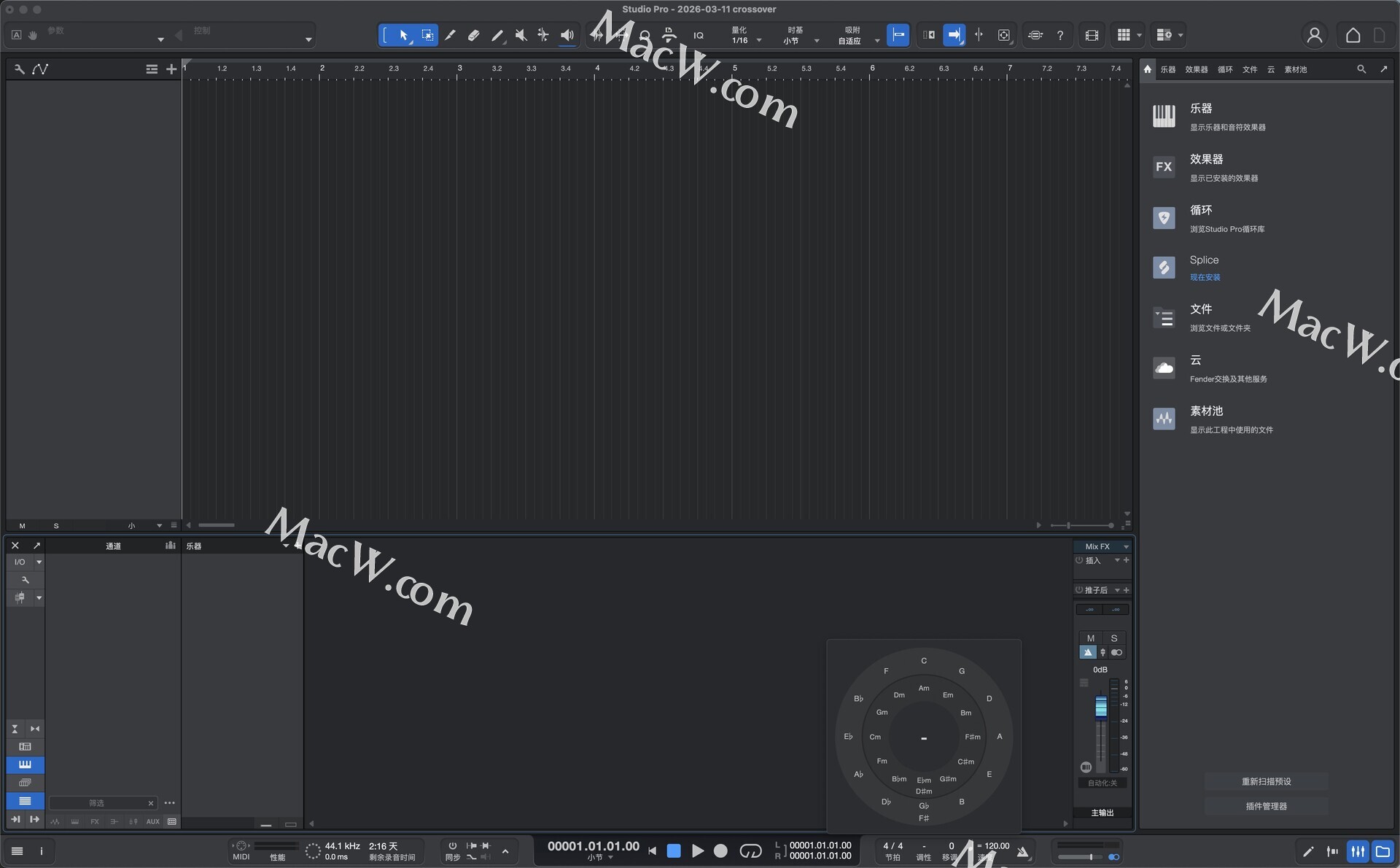
Task: Select the Arrow tool in toolbar
Action: coord(403,35)
